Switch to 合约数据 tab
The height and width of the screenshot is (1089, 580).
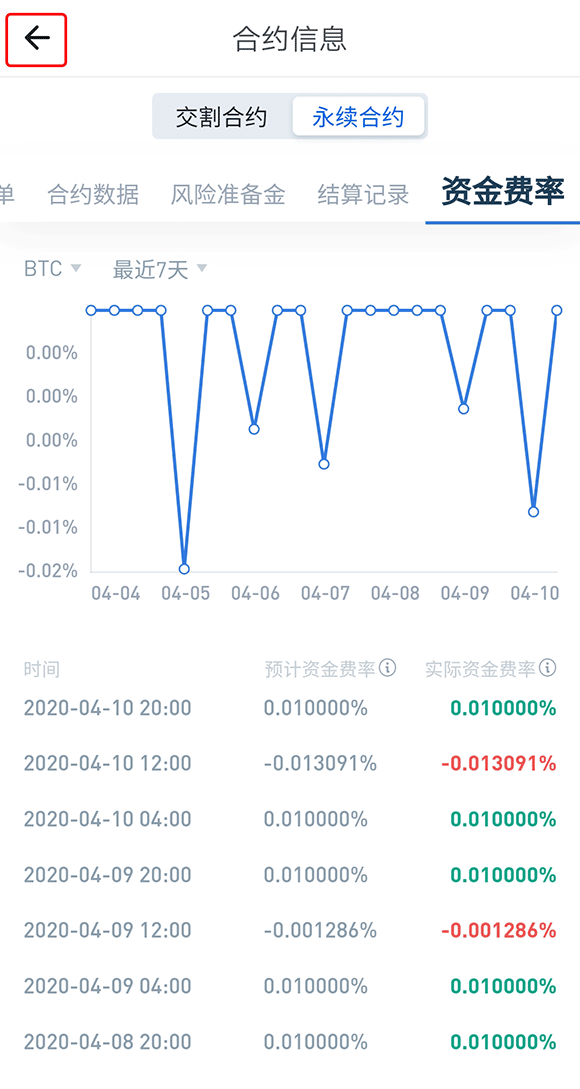tap(93, 194)
